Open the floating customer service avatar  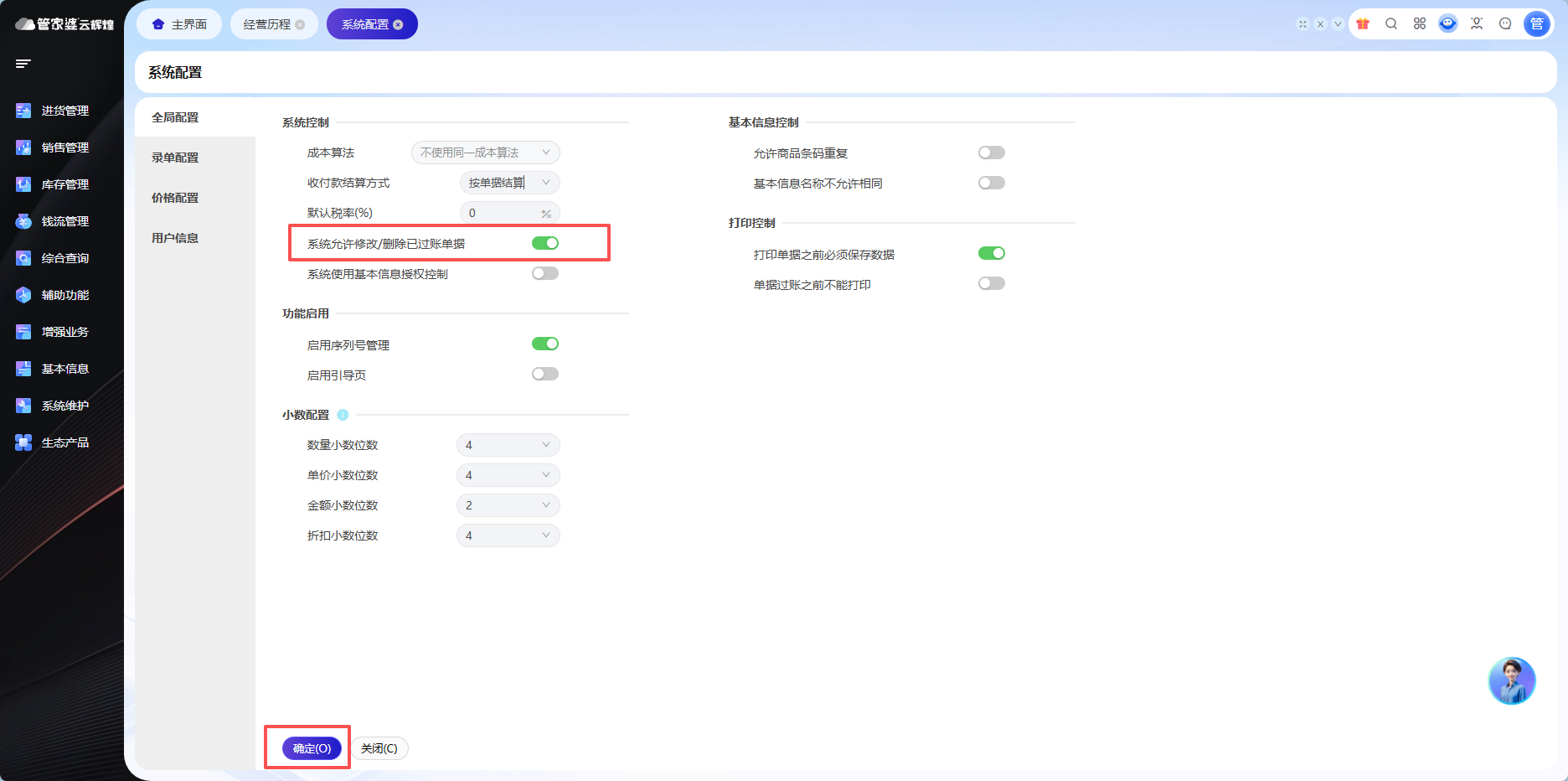pos(1512,680)
